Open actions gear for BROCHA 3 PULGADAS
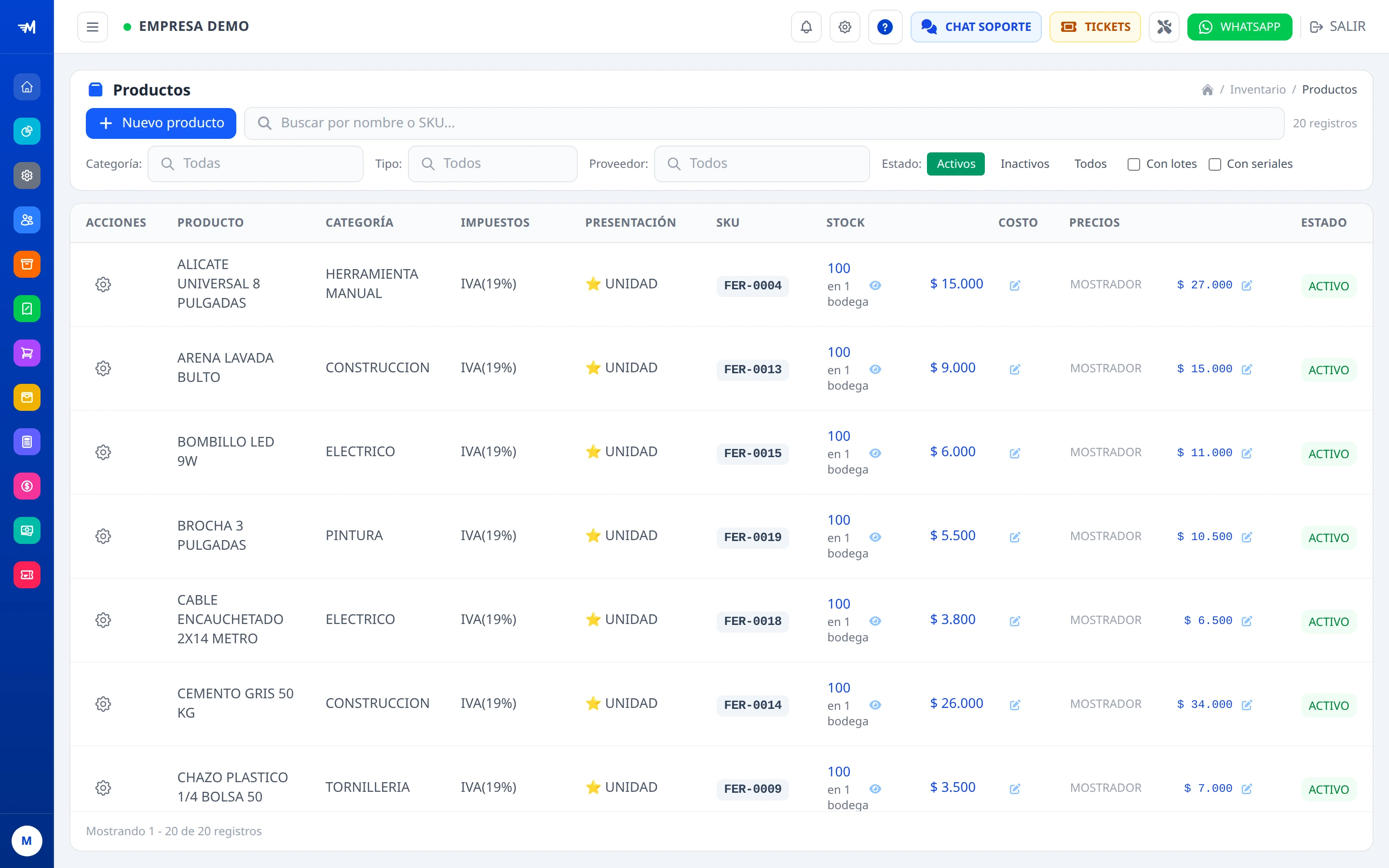Screen dimensions: 1389x868 click(x=103, y=536)
